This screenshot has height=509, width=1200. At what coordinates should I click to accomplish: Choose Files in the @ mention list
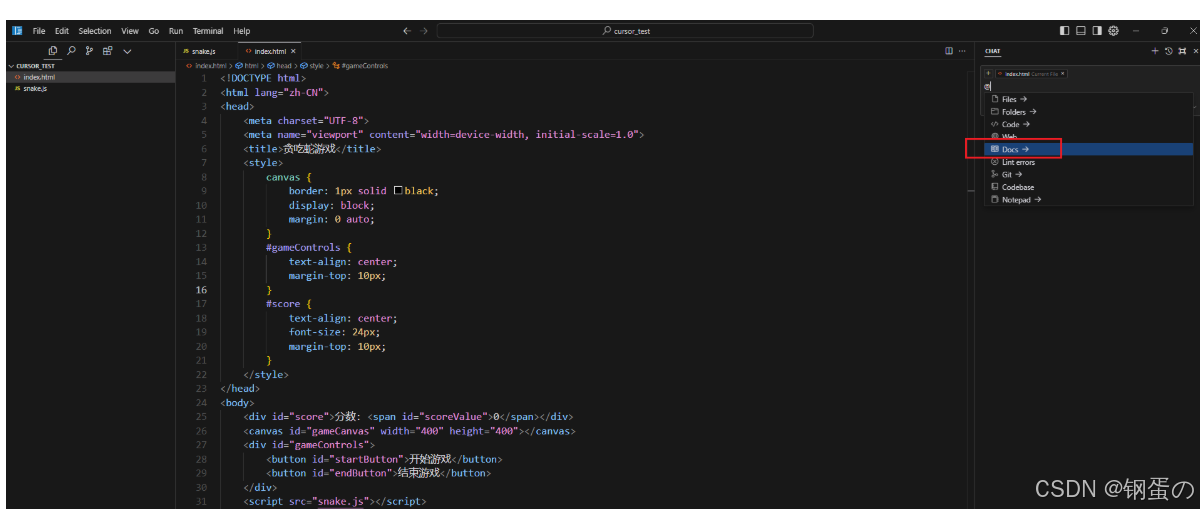(1090, 99)
